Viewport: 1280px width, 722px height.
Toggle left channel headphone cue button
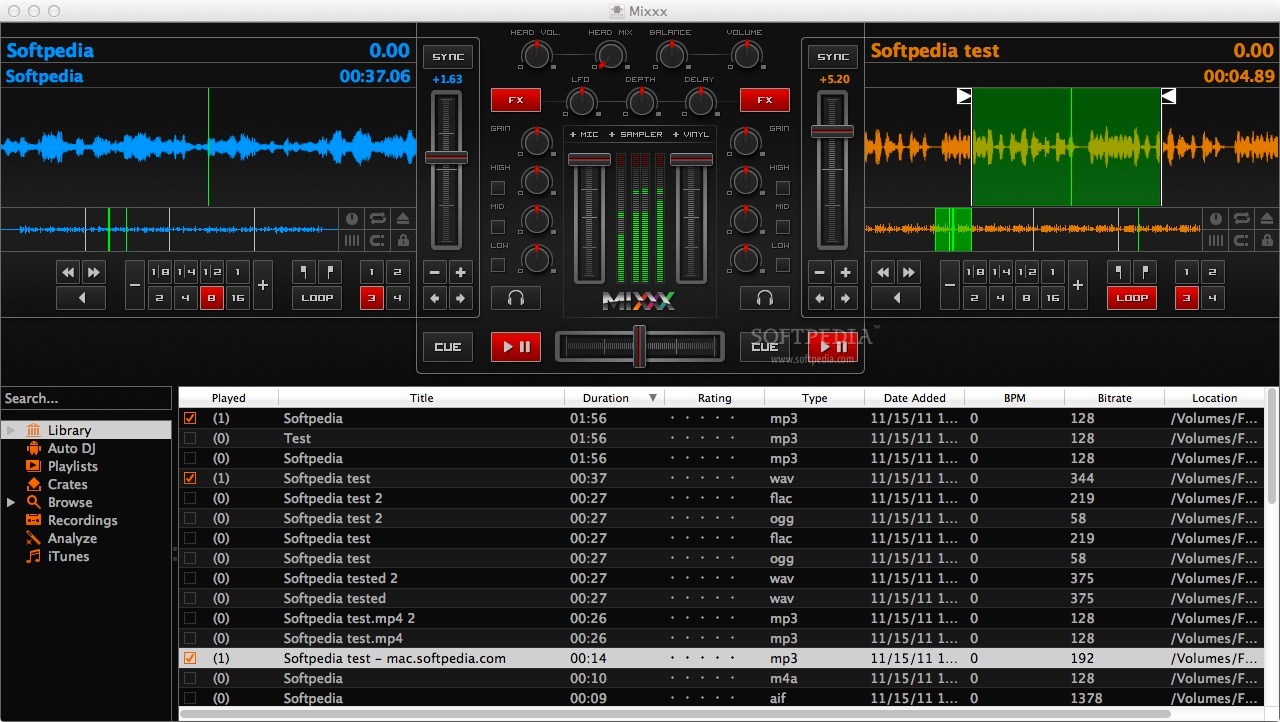point(516,298)
